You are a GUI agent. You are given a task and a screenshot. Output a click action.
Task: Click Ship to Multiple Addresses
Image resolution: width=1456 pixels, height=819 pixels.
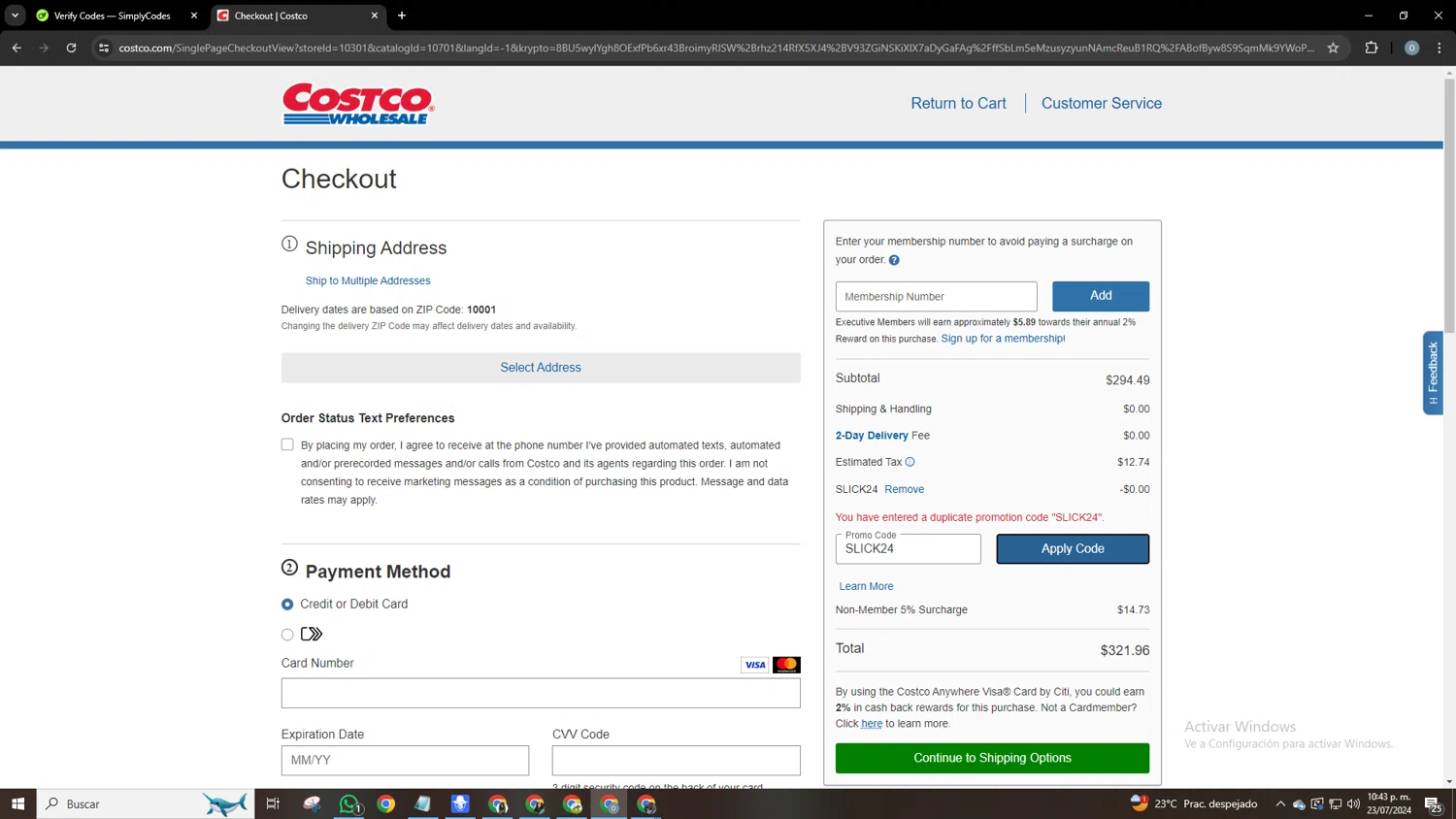368,280
